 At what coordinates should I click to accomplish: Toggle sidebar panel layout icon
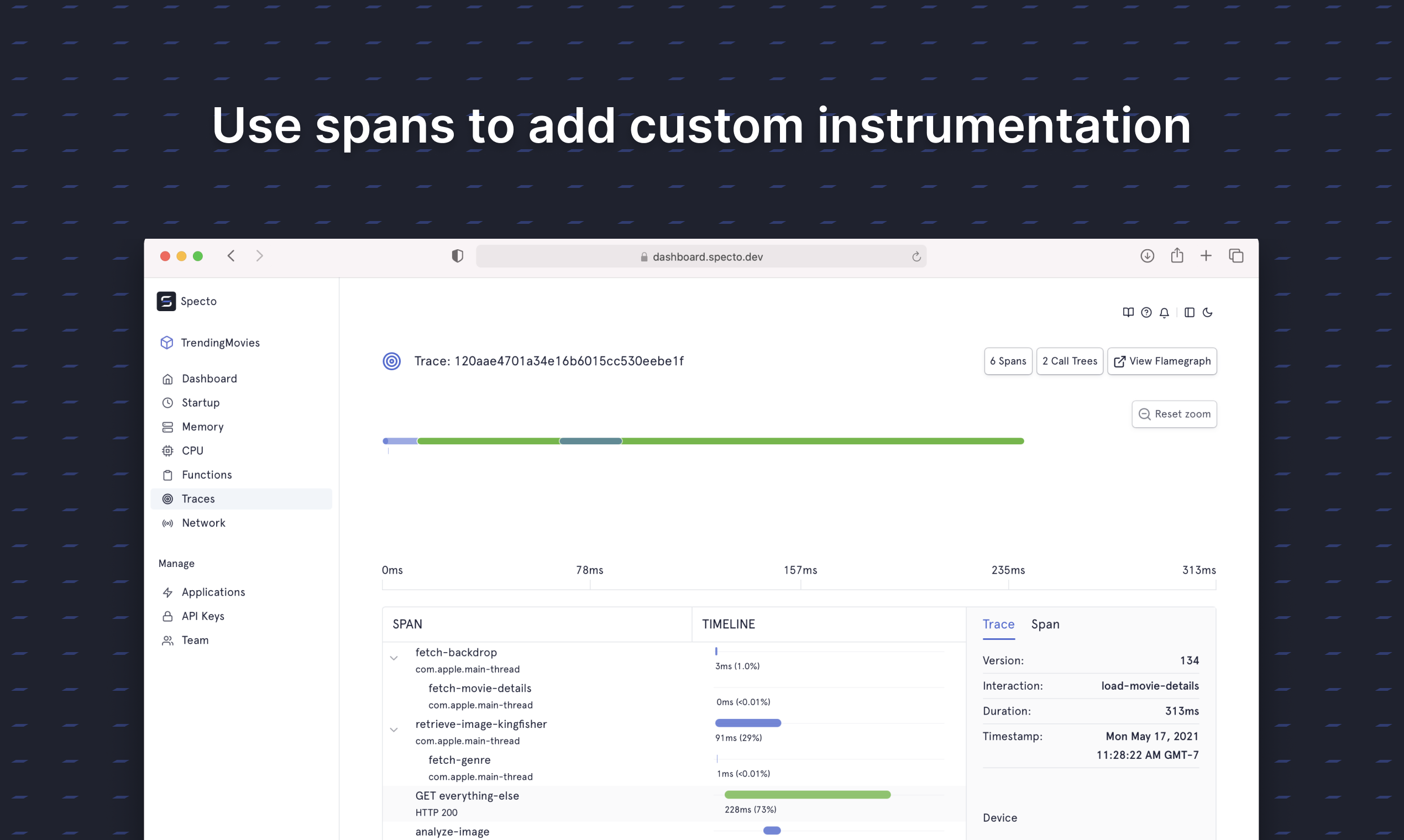[x=1189, y=312]
